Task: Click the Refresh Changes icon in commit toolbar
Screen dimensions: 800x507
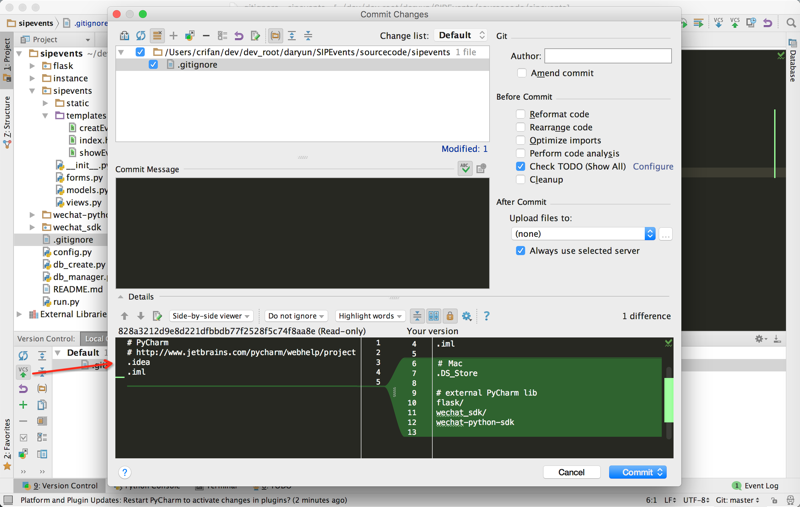Action: click(x=141, y=36)
